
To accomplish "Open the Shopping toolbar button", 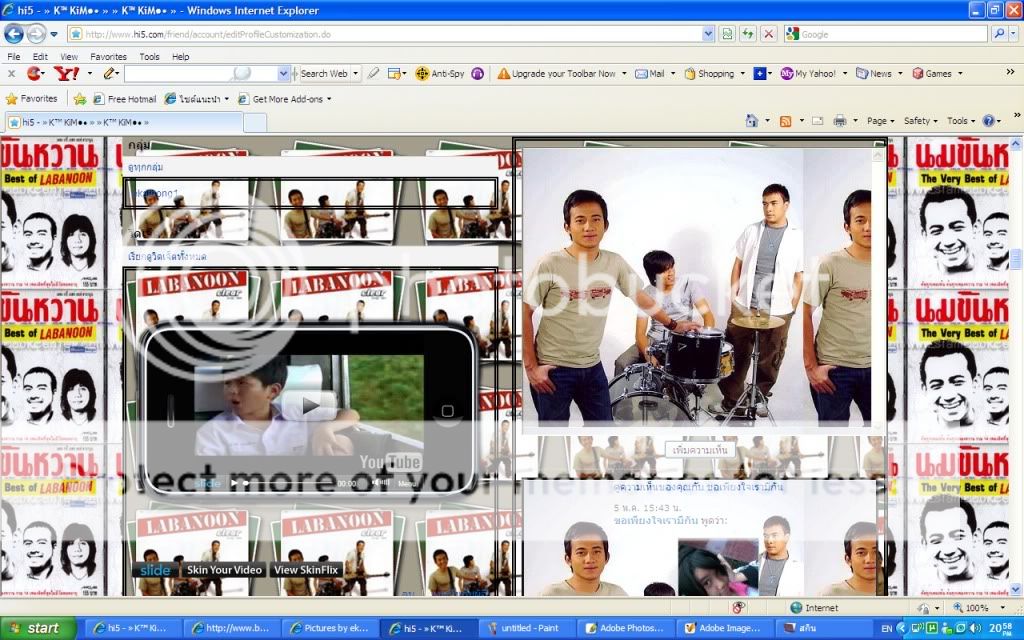I will [709, 74].
